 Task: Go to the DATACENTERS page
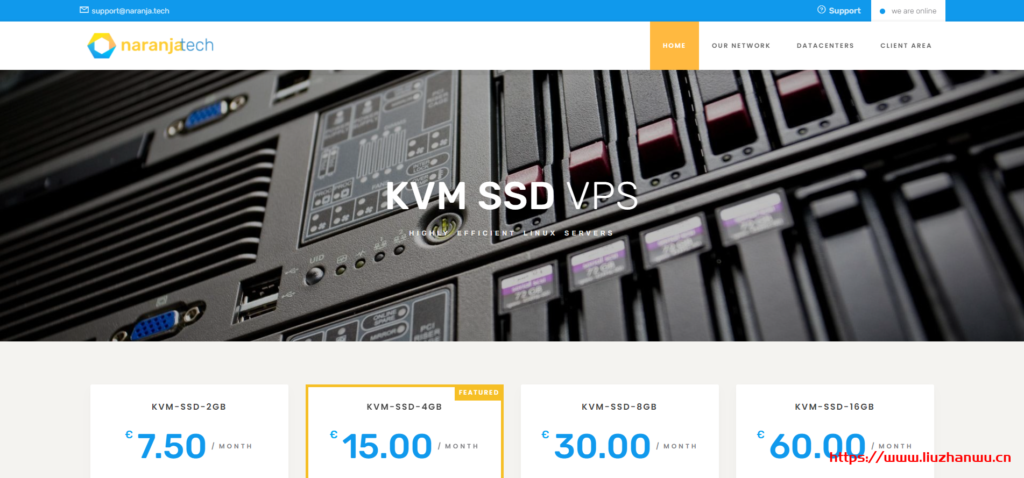point(825,46)
